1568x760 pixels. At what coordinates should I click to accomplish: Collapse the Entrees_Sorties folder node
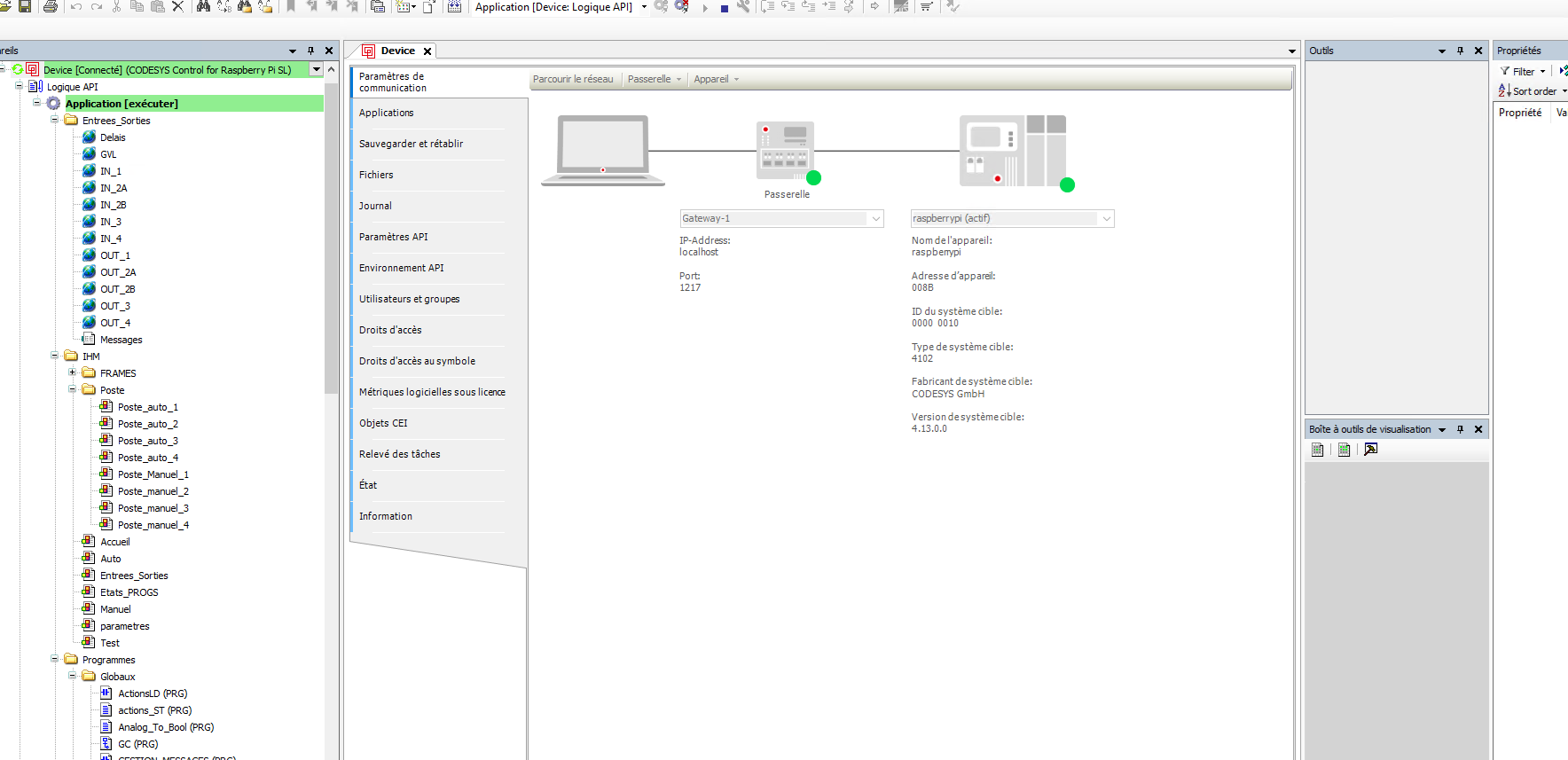(55, 120)
